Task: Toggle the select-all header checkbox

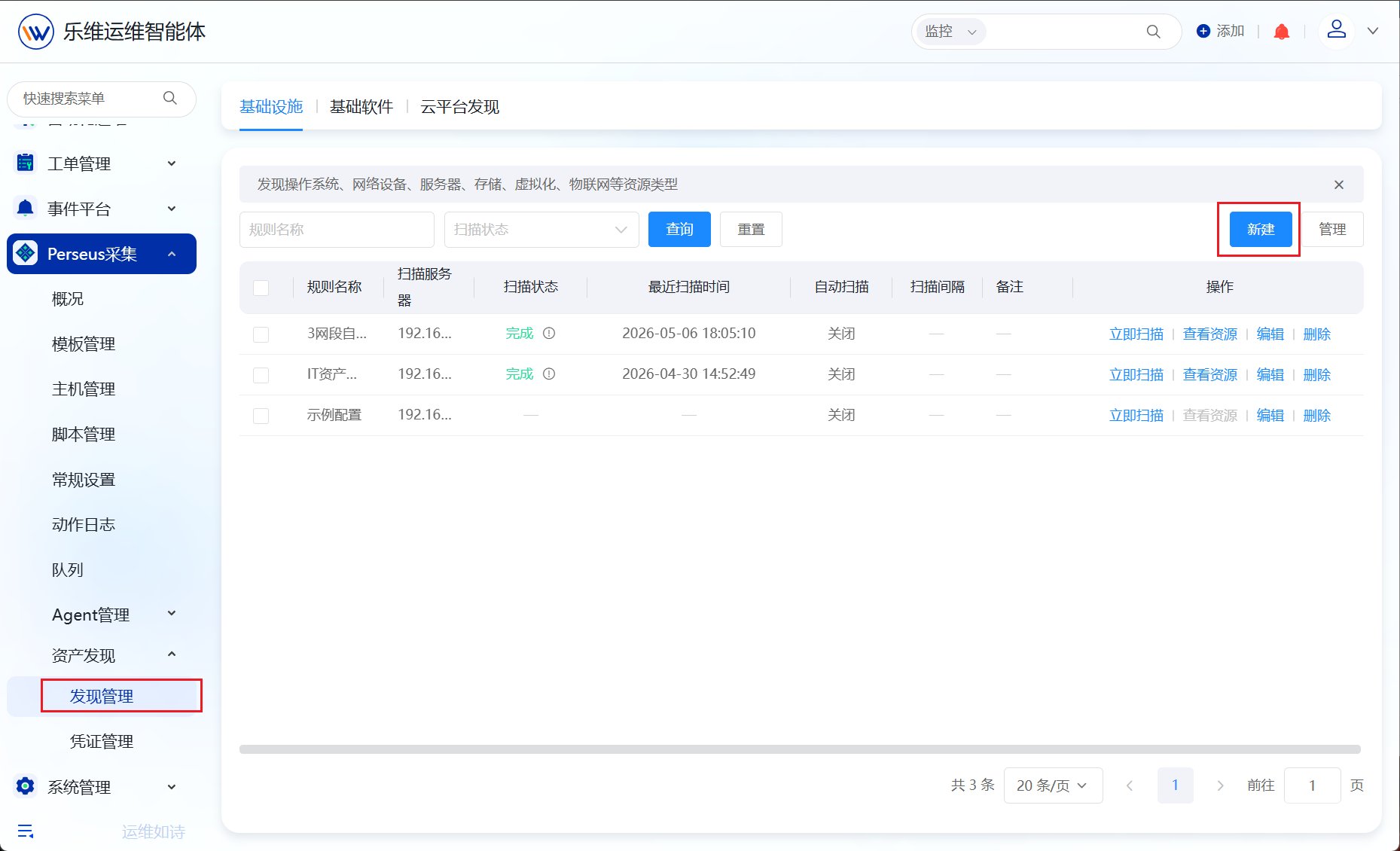Action: (x=261, y=288)
